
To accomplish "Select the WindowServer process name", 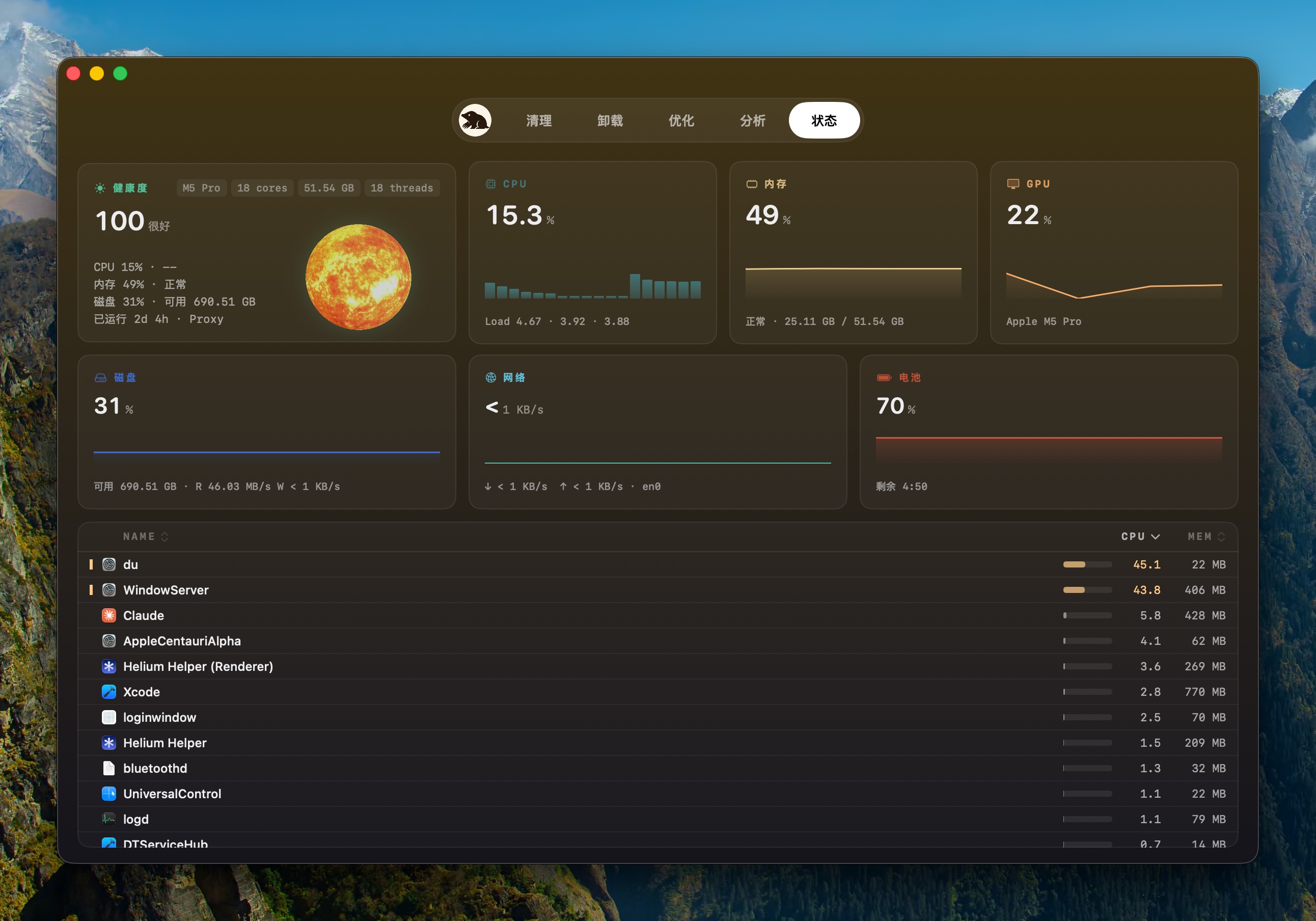I will pyautogui.click(x=166, y=589).
